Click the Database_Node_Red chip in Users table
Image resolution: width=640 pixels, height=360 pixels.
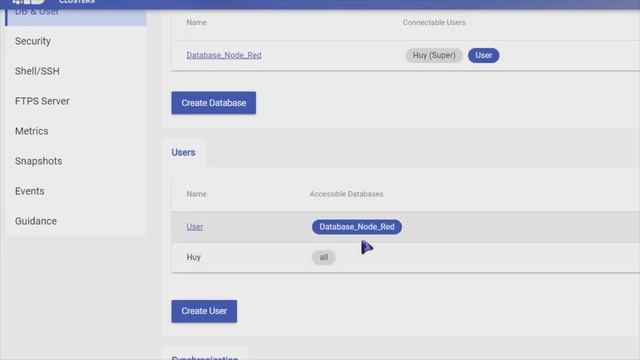coord(357,227)
